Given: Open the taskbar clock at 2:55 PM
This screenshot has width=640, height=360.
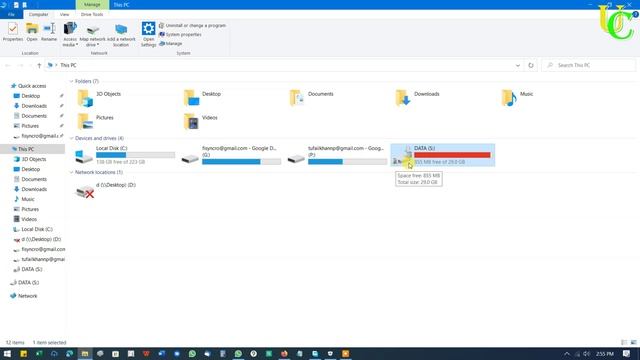Looking at the screenshot, I should coord(604,354).
